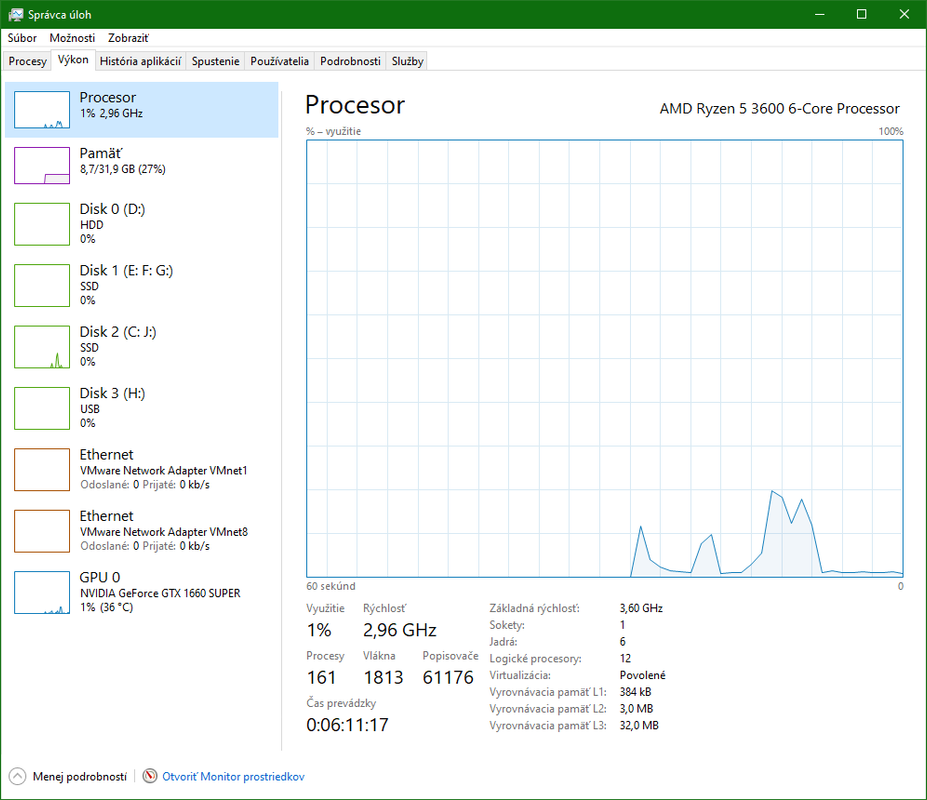Click the Disk 0 (D:) label

(112, 209)
